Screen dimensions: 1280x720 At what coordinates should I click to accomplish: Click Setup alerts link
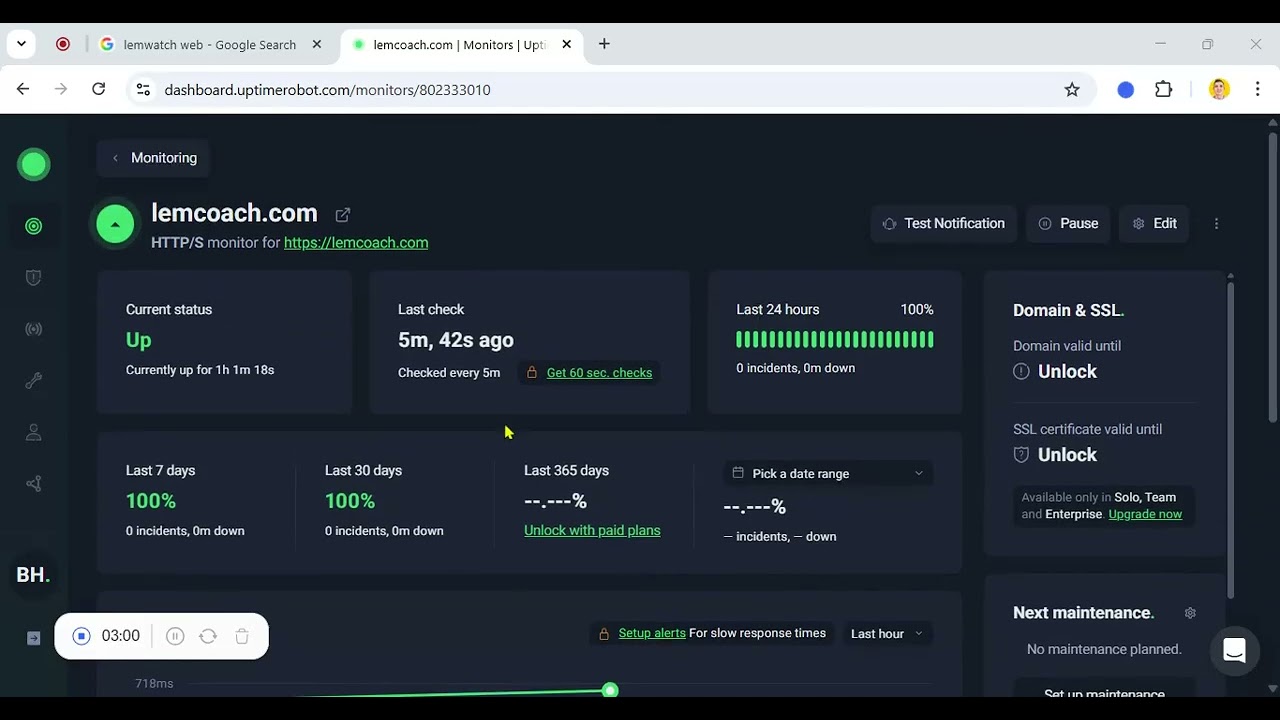click(x=652, y=633)
